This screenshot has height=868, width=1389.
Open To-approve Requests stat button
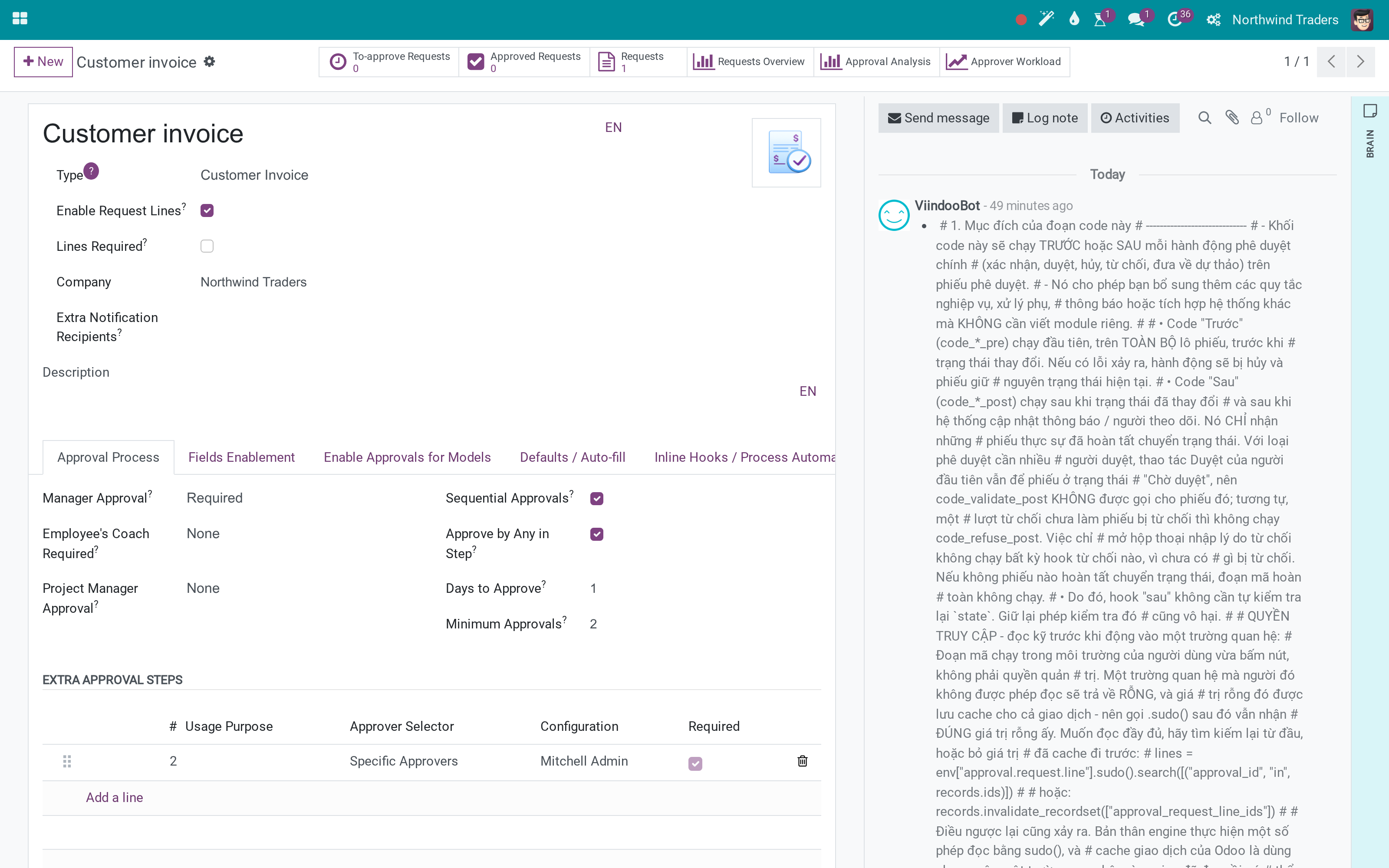(389, 62)
